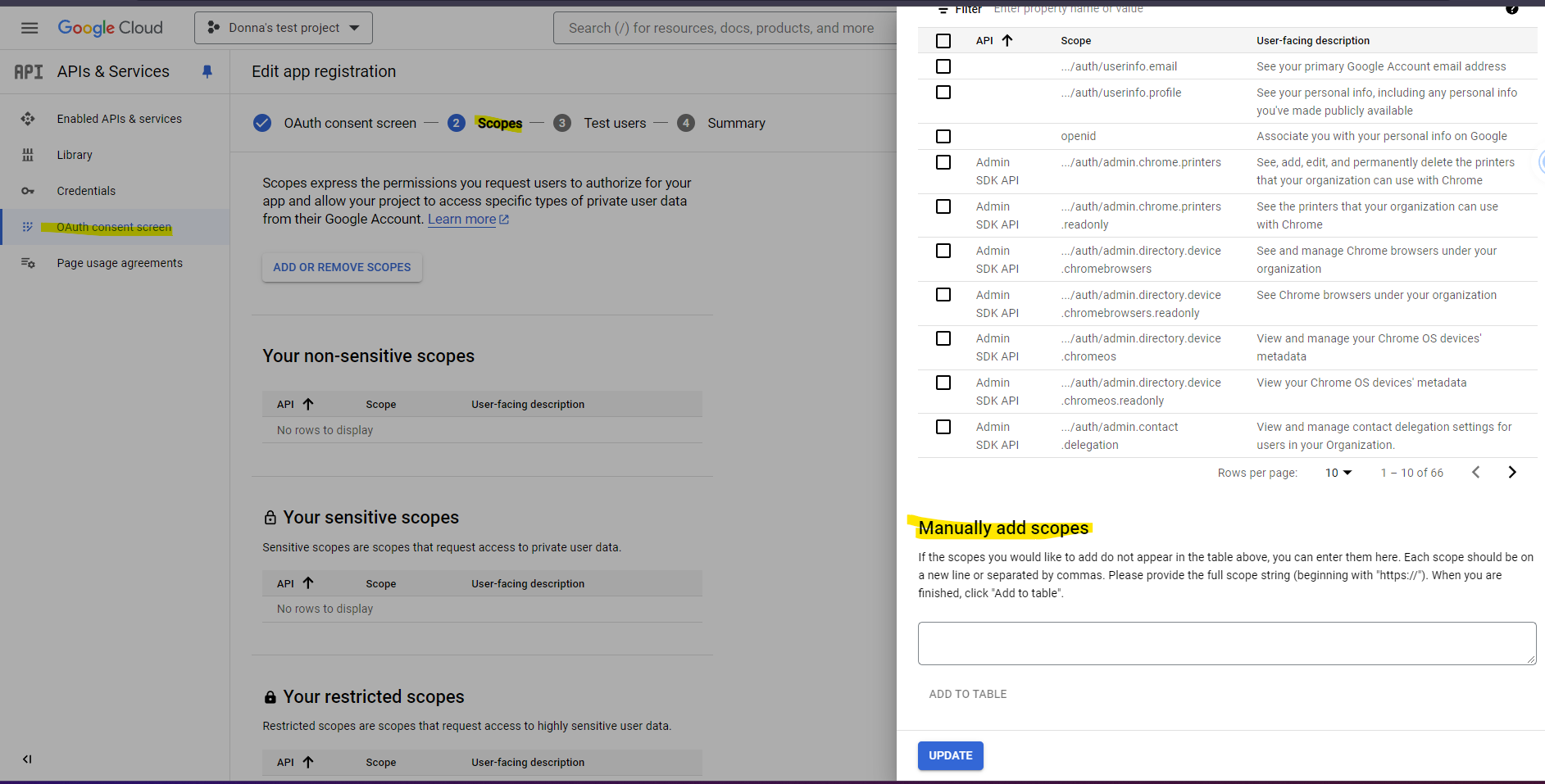Screen dimensions: 1545x784
Task: Click the UPDATE button
Action: coord(951,755)
